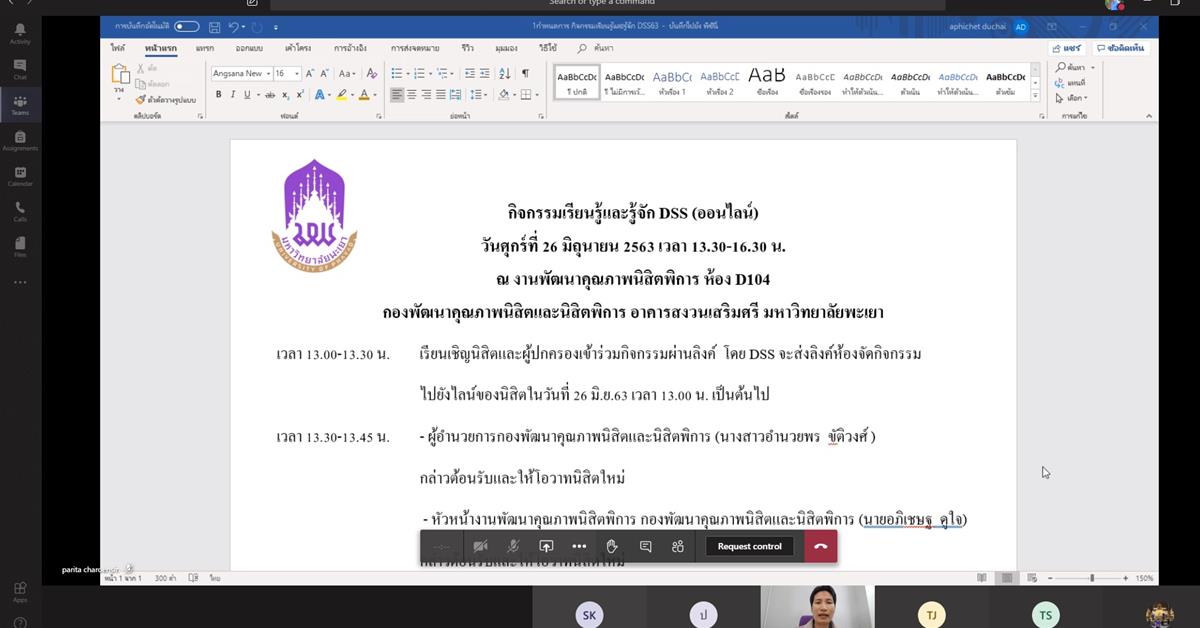Switch to the References ribbon tab
Viewport: 1200px width, 628px height.
pos(350,47)
